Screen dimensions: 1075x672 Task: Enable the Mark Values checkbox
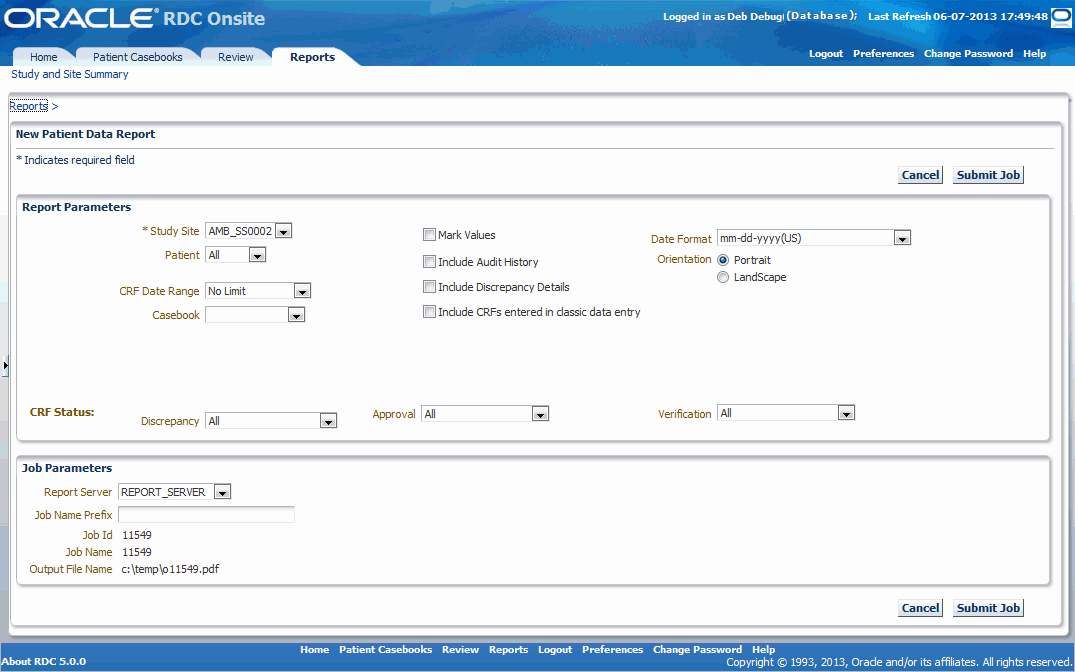click(x=429, y=235)
